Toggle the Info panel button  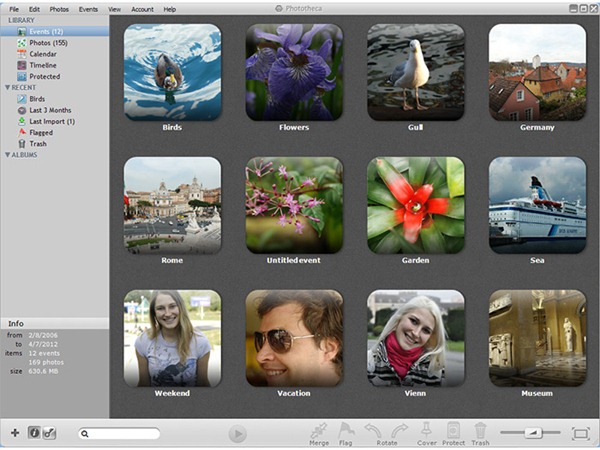(34, 433)
